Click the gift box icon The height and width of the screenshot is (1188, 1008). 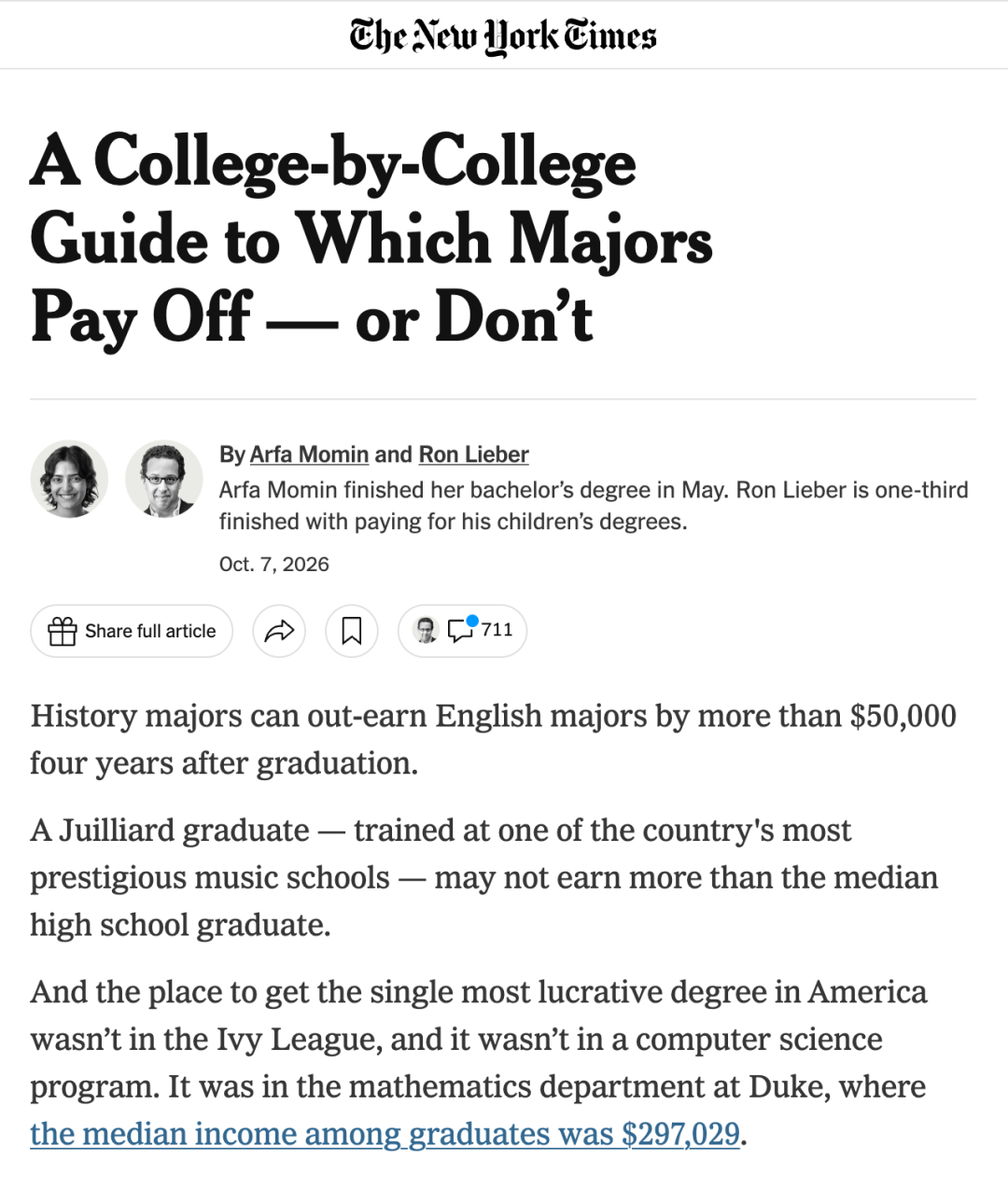click(x=62, y=632)
